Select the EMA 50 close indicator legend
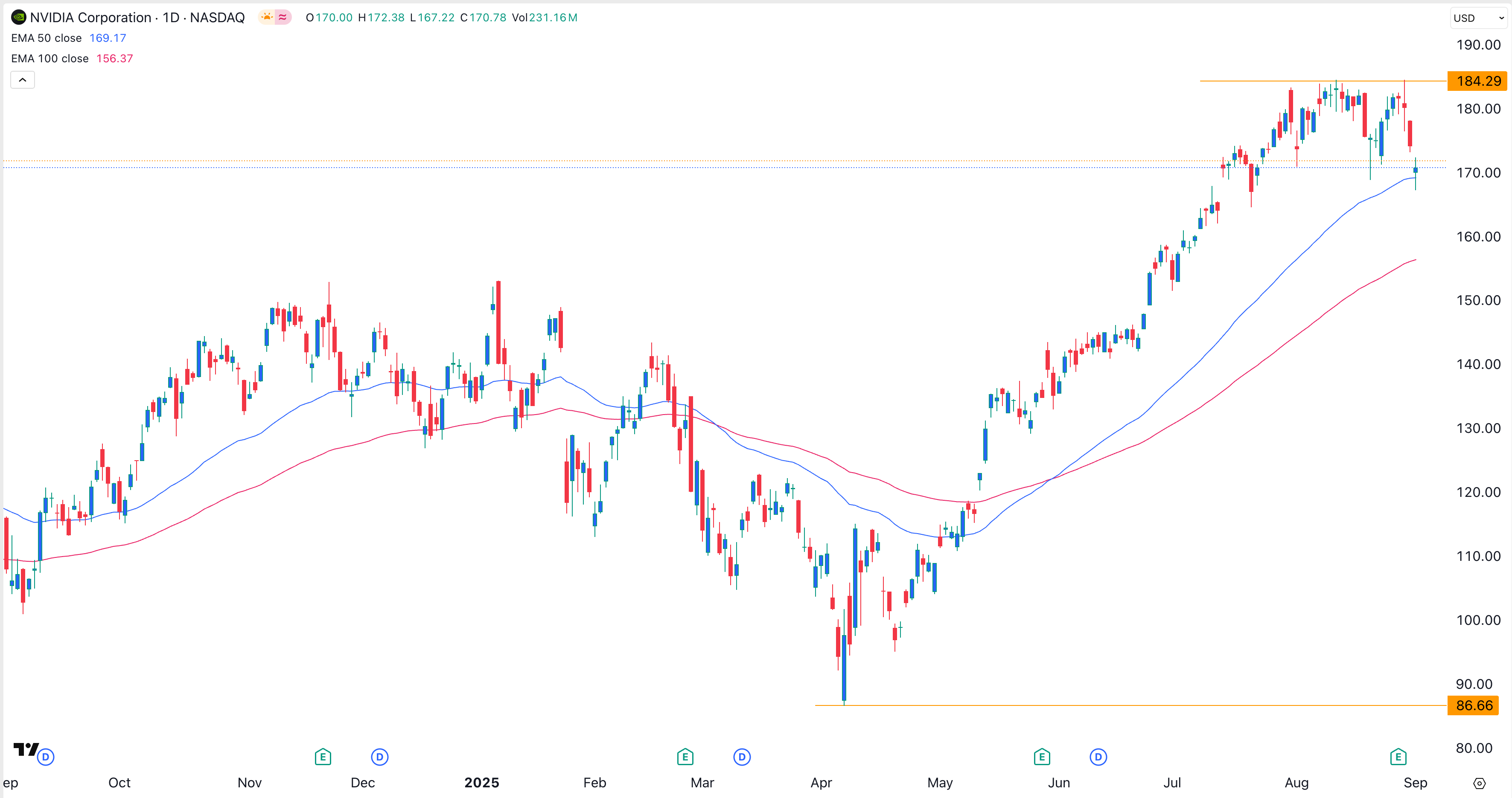The height and width of the screenshot is (798, 1512). click(47, 38)
